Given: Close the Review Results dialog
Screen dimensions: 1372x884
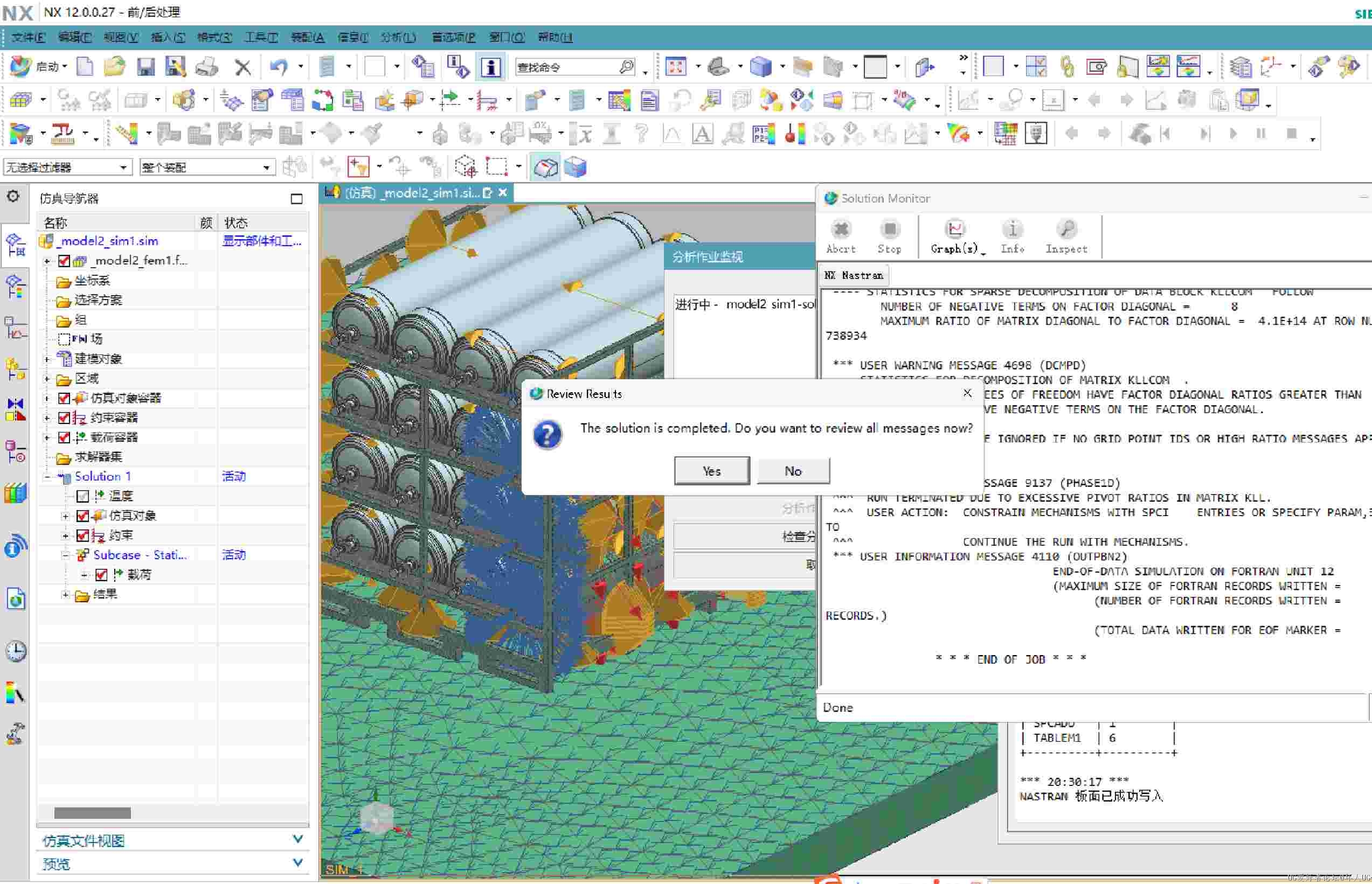Looking at the screenshot, I should pos(967,393).
